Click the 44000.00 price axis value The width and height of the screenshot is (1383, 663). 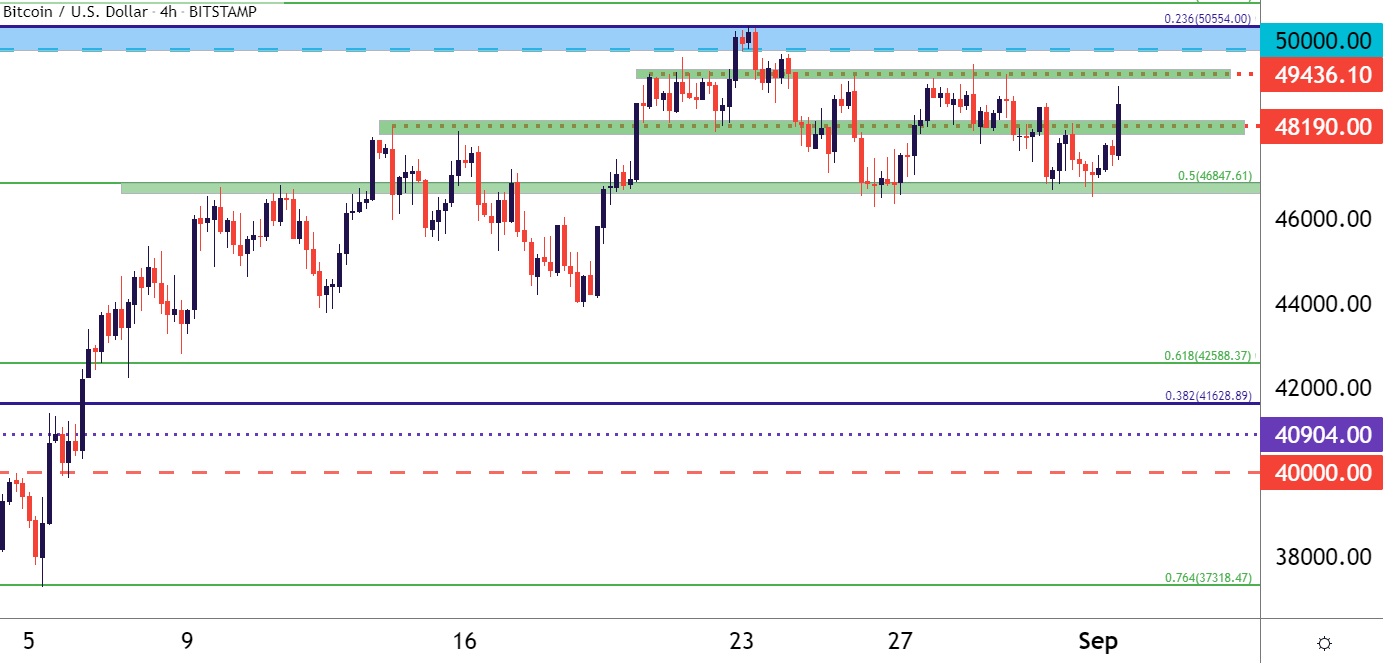coord(1322,304)
